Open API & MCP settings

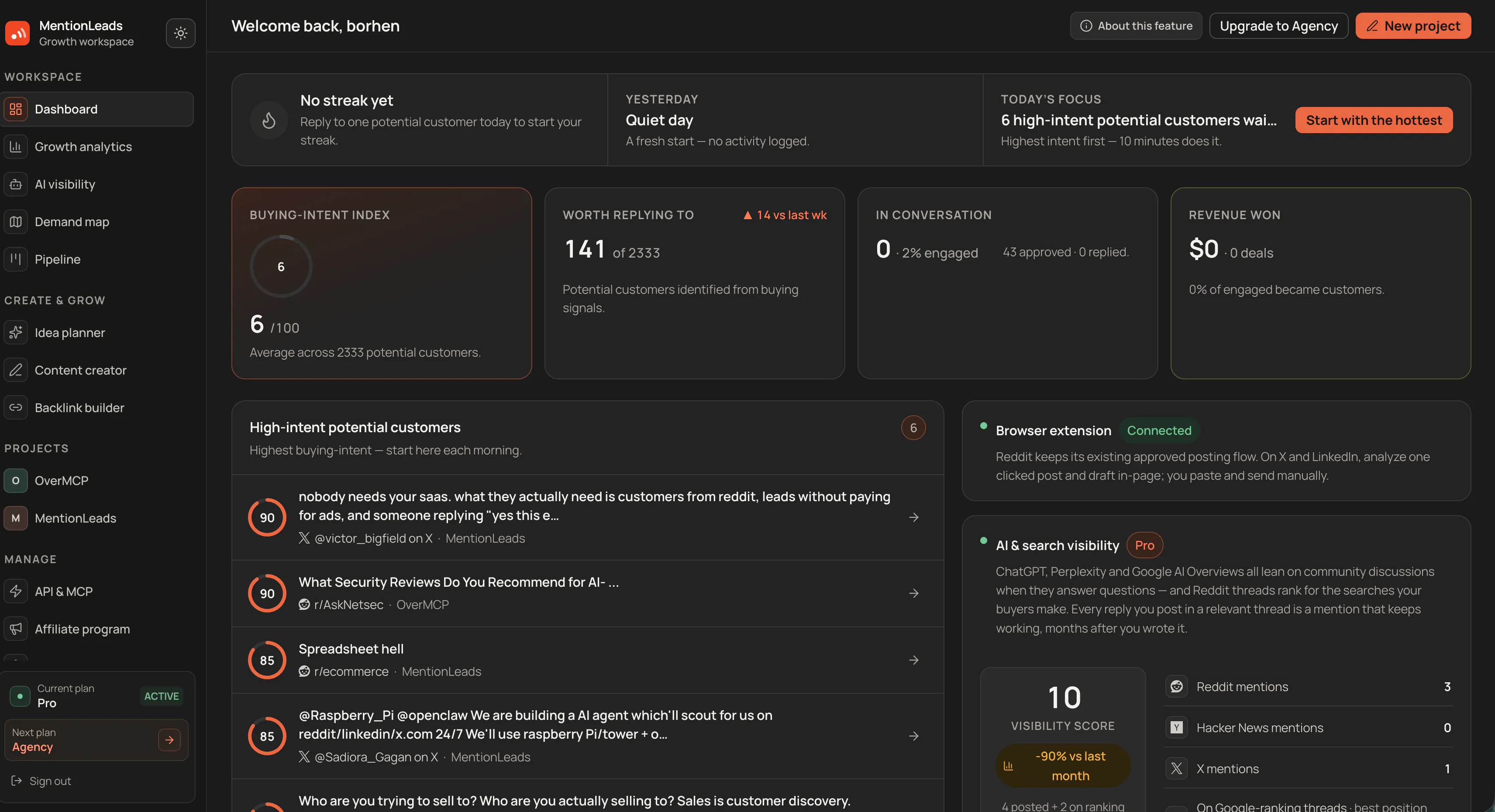click(x=97, y=592)
